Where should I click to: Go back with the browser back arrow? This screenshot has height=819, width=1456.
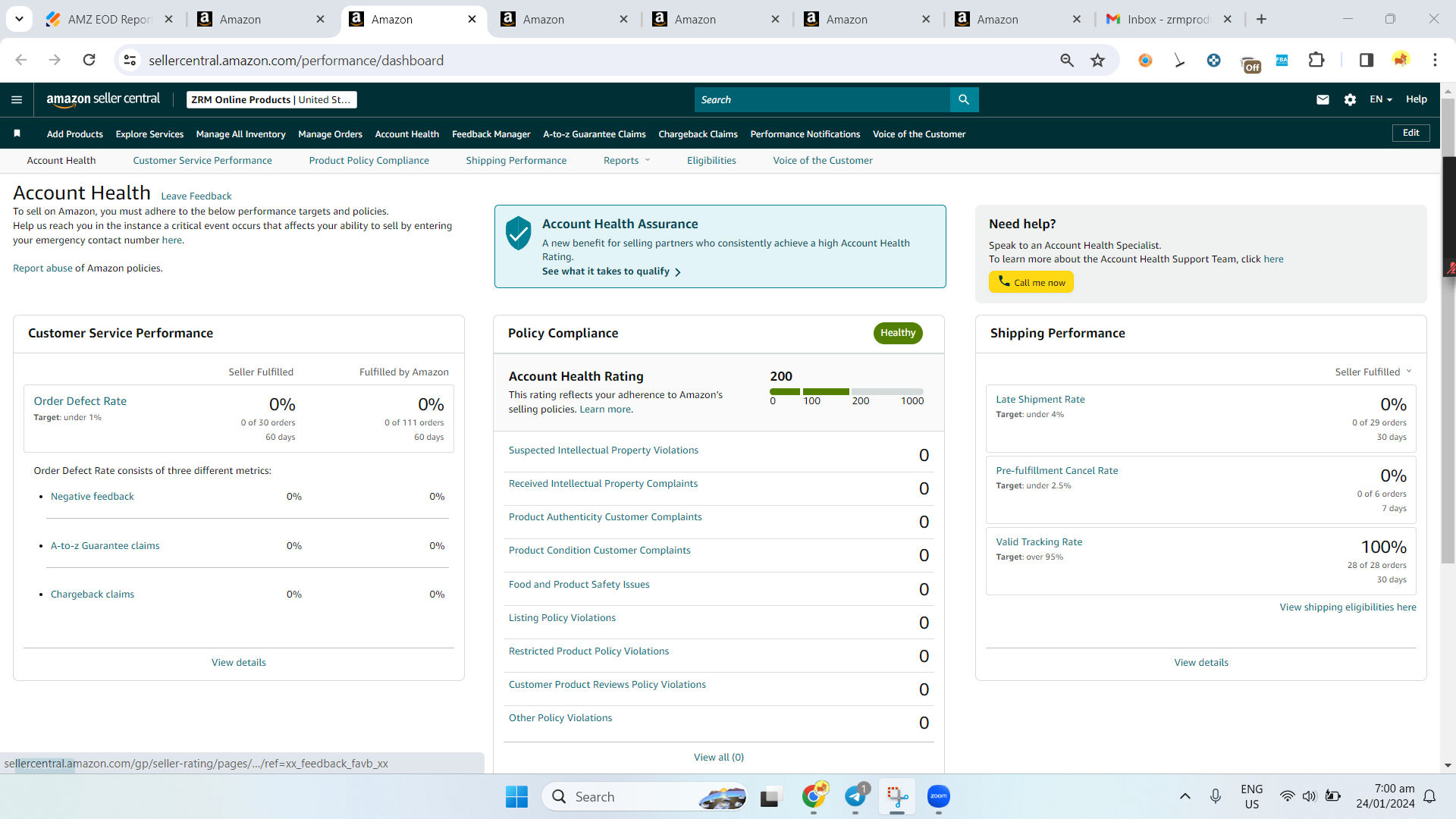coord(21,60)
